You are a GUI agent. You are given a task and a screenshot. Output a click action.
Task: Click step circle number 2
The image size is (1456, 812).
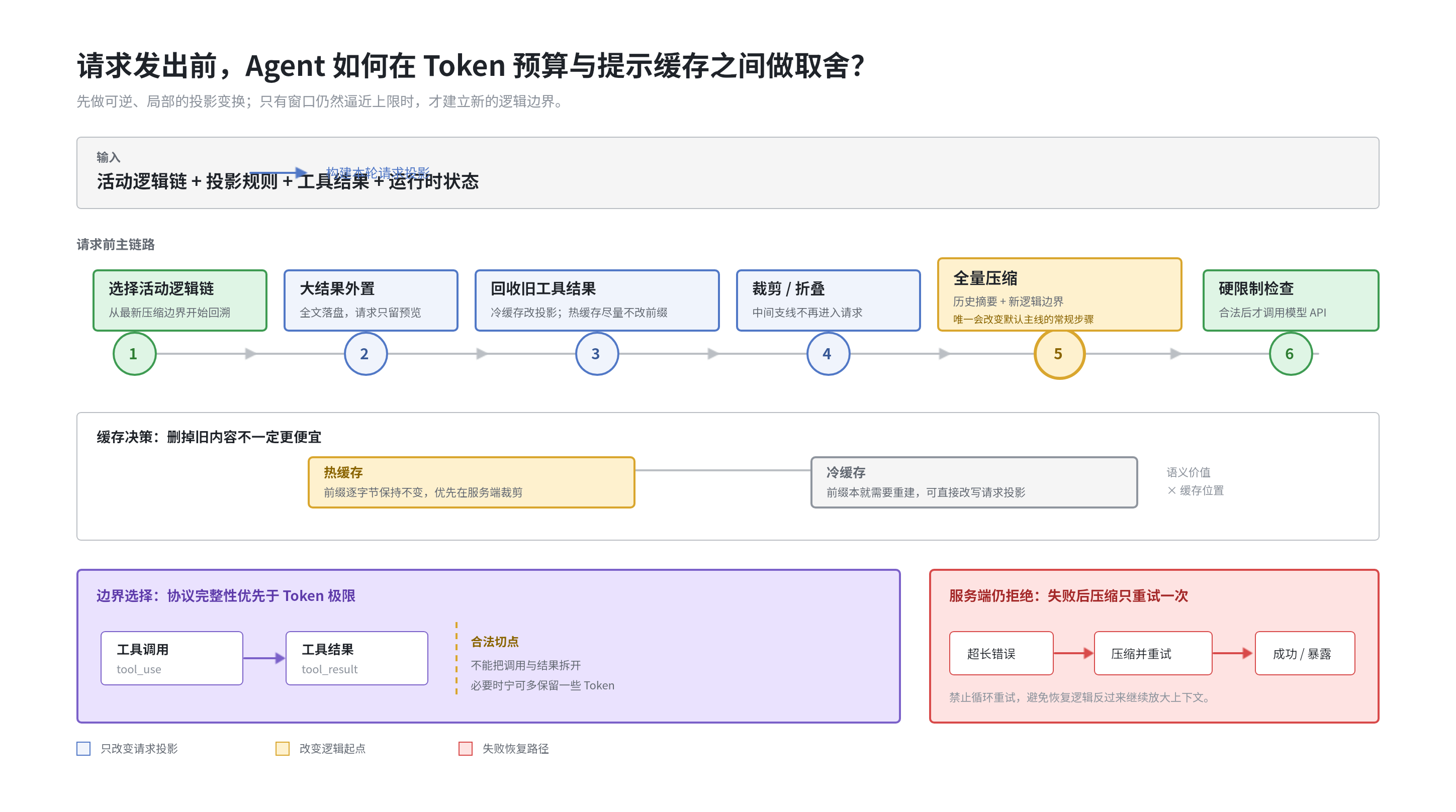(366, 354)
